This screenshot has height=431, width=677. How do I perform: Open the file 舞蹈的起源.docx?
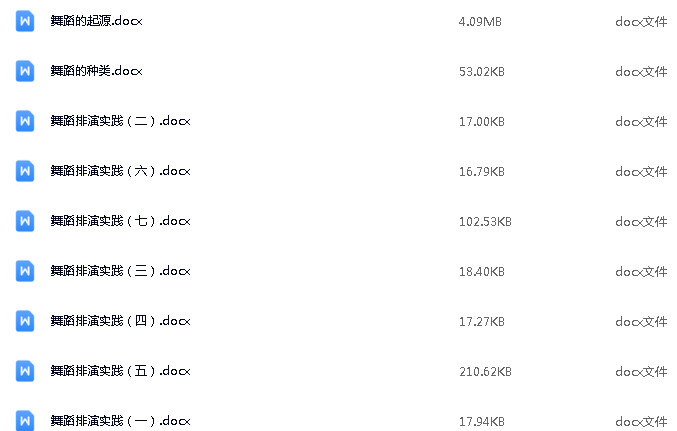[x=96, y=21]
